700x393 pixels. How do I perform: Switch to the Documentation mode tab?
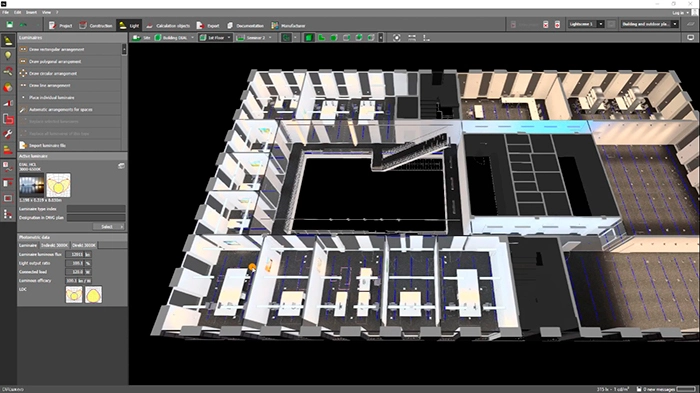(x=246, y=25)
